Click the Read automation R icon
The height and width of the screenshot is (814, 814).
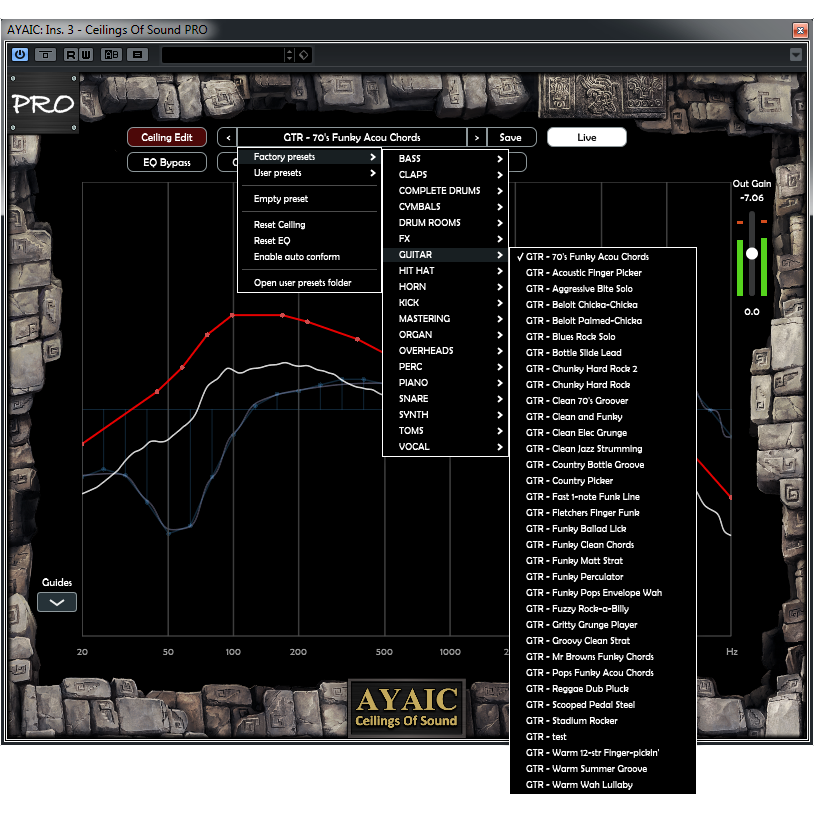coord(72,55)
